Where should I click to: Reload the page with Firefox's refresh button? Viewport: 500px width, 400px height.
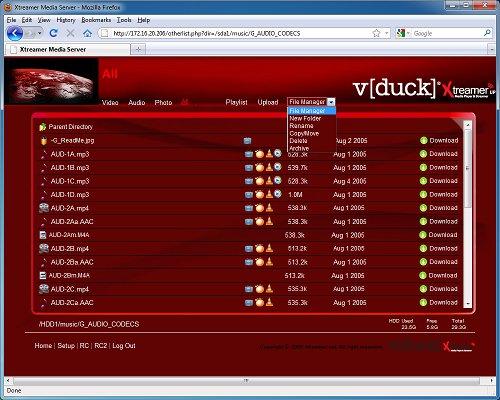click(x=54, y=33)
